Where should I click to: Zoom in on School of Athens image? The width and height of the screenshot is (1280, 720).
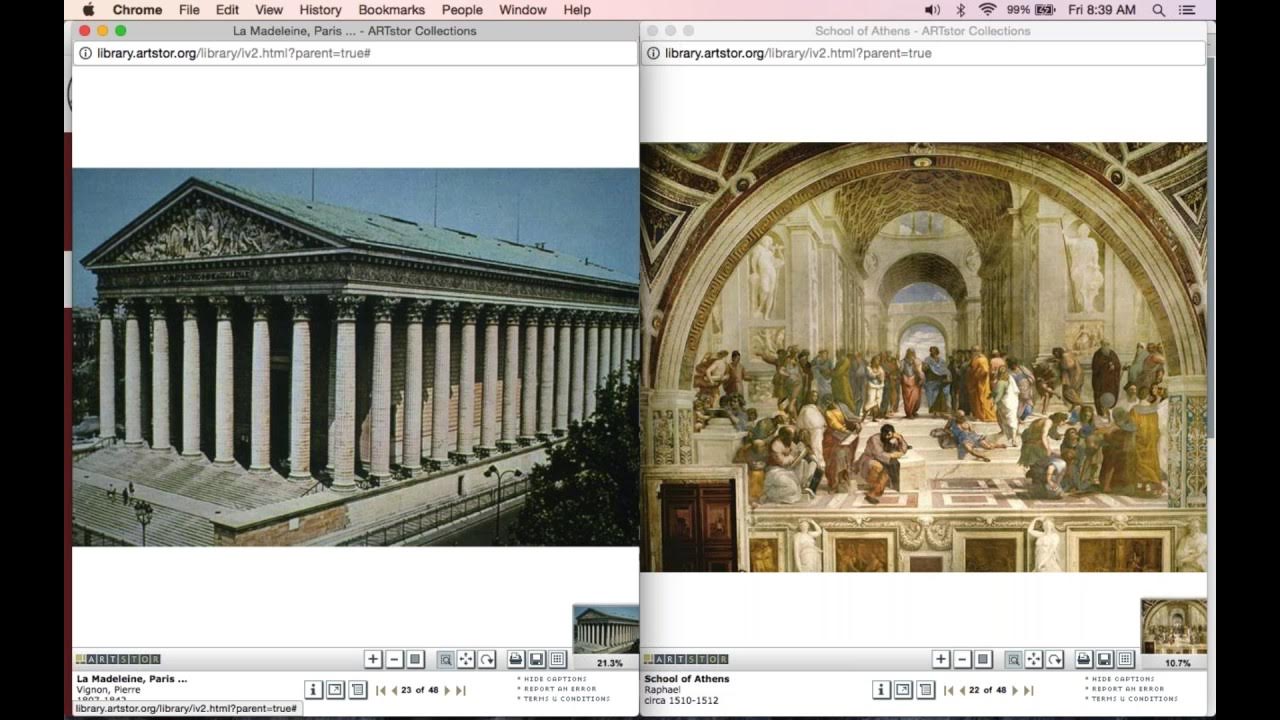click(941, 659)
